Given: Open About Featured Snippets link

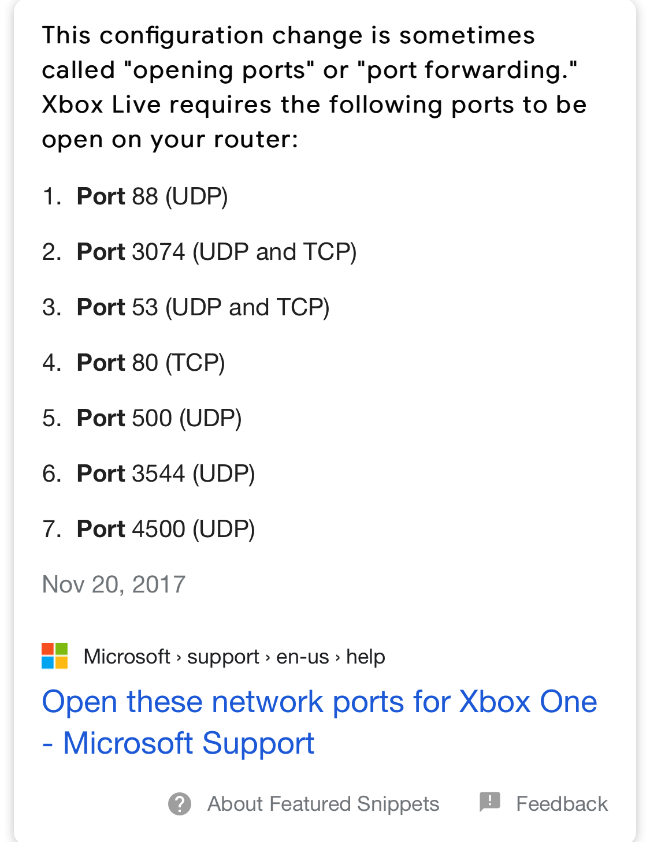Looking at the screenshot, I should [x=323, y=804].
